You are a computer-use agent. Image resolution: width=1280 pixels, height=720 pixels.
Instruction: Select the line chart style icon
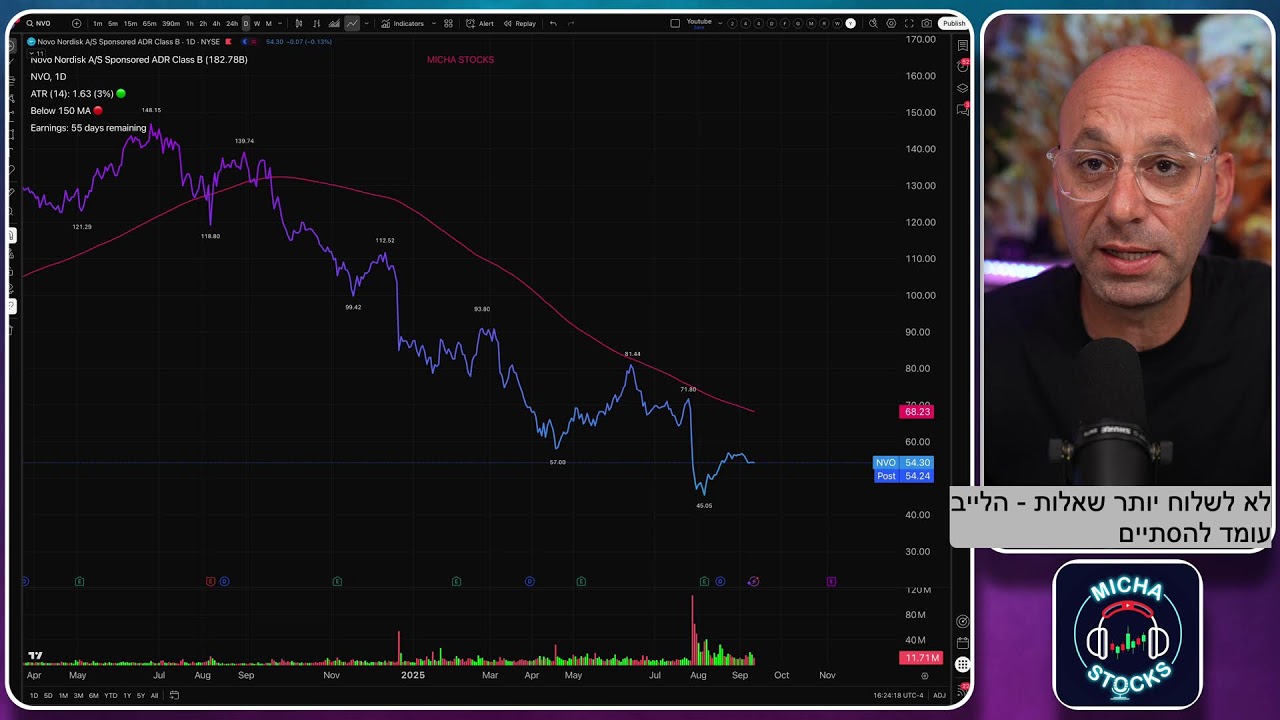point(352,23)
